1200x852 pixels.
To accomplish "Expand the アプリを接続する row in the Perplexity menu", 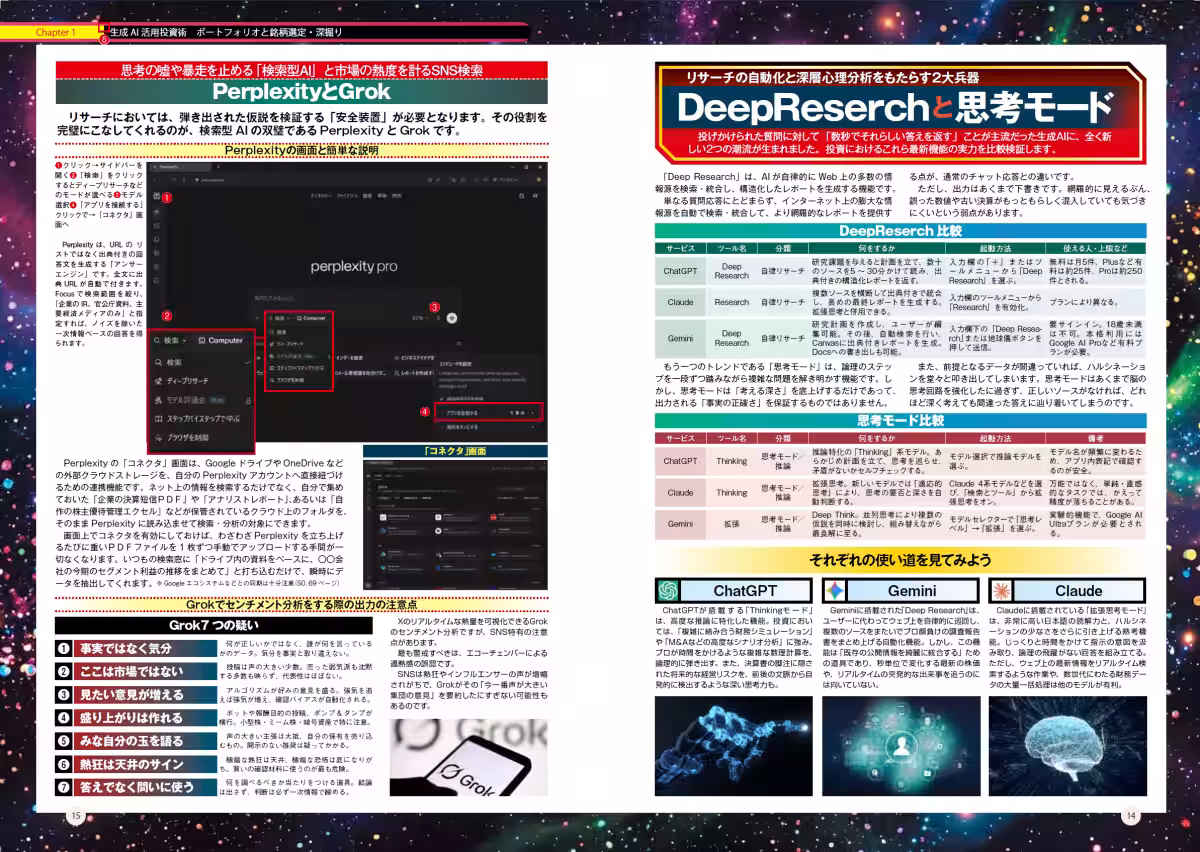I will click(x=488, y=412).
